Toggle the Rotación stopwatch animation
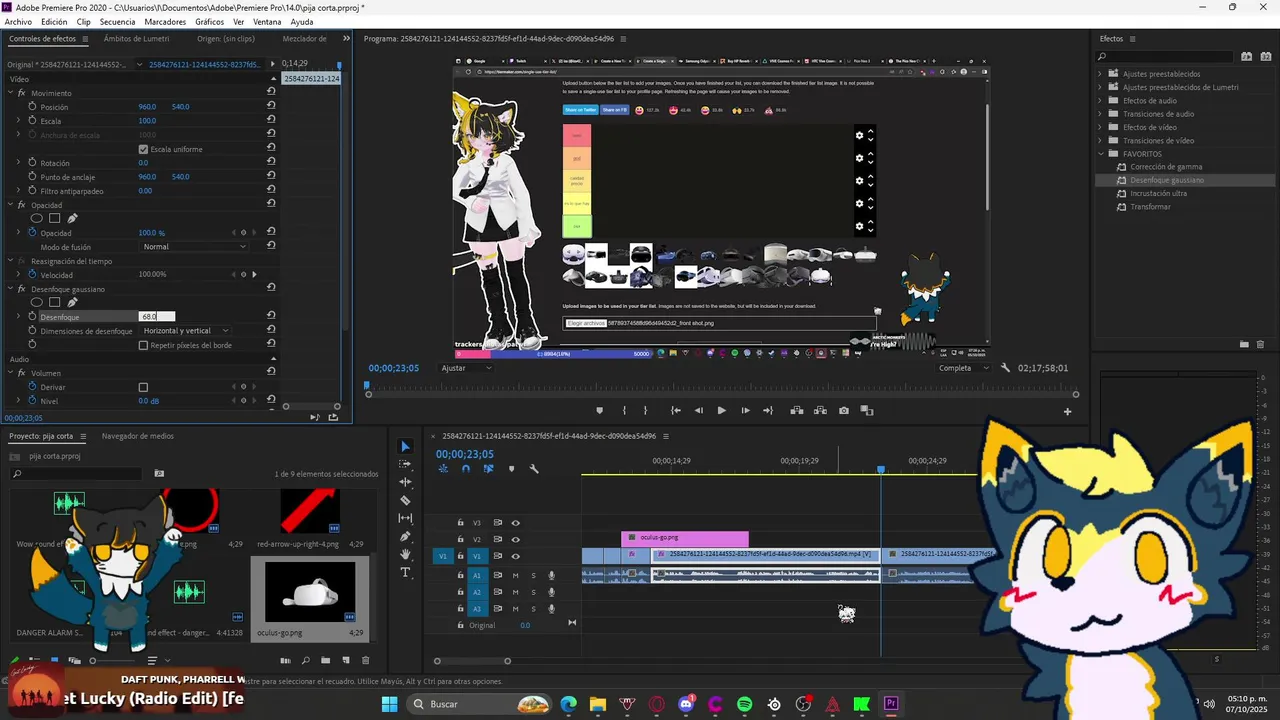 tap(32, 163)
